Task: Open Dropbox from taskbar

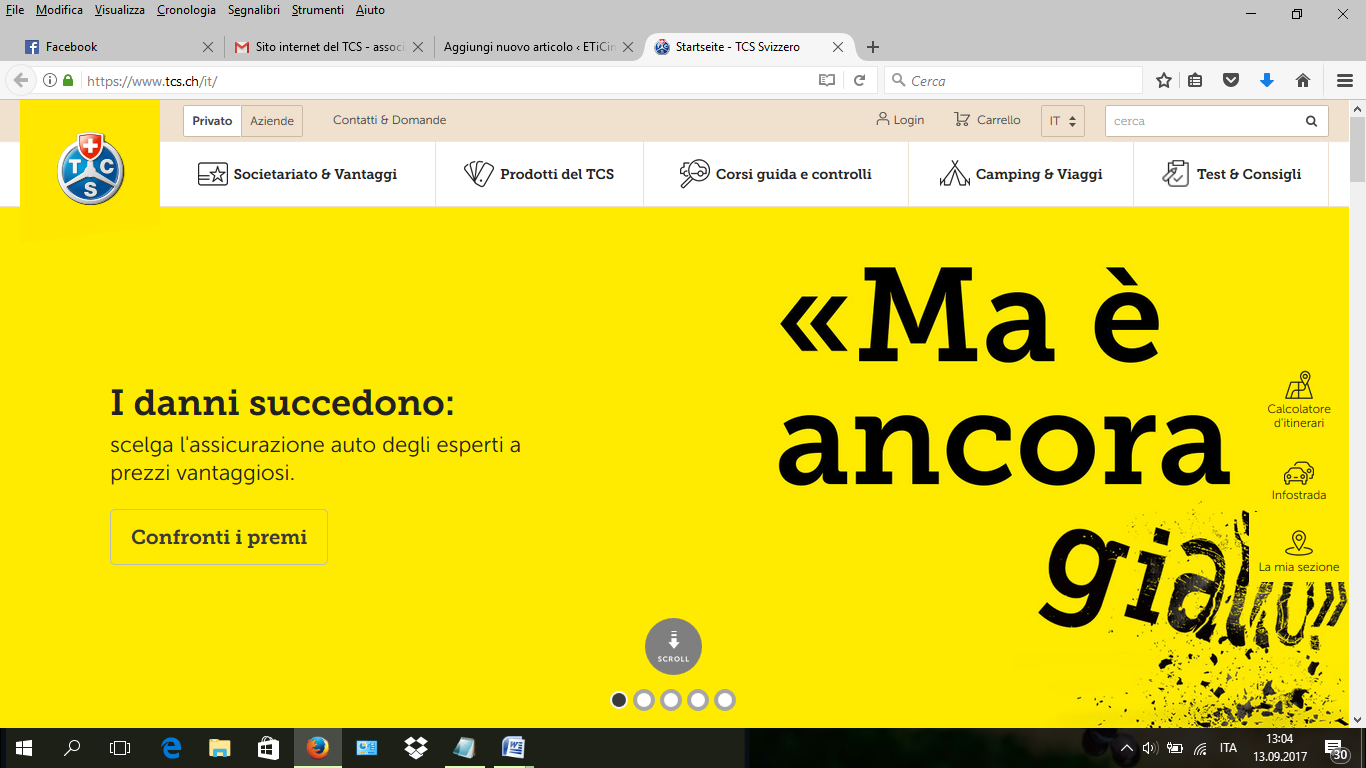Action: coord(416,747)
